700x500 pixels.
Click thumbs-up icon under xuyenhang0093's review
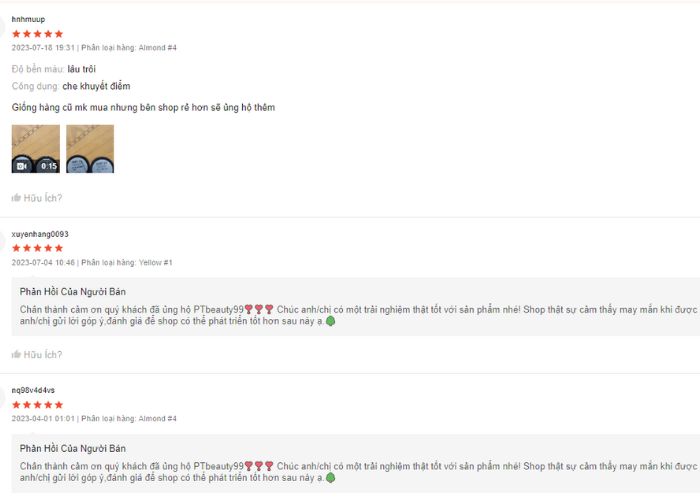click(x=16, y=354)
